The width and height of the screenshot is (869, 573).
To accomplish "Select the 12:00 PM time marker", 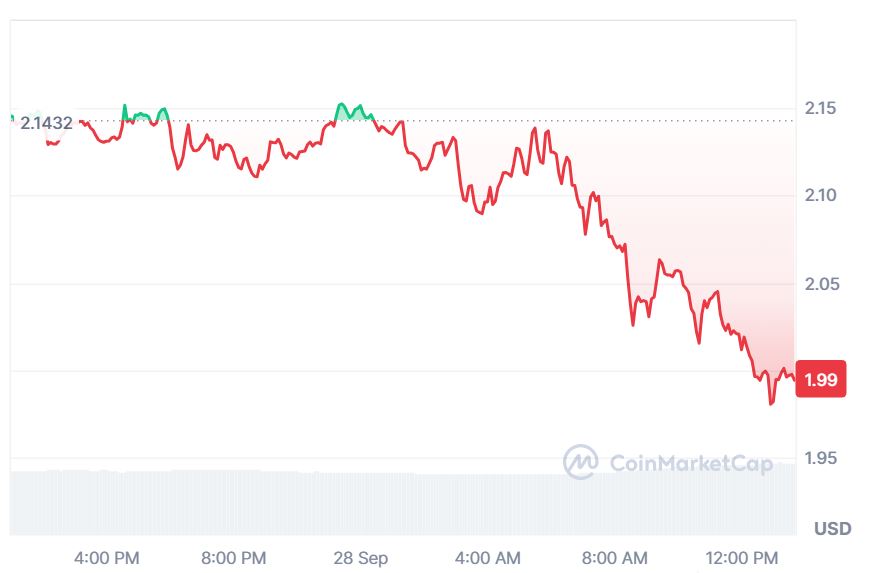I will coord(741,557).
